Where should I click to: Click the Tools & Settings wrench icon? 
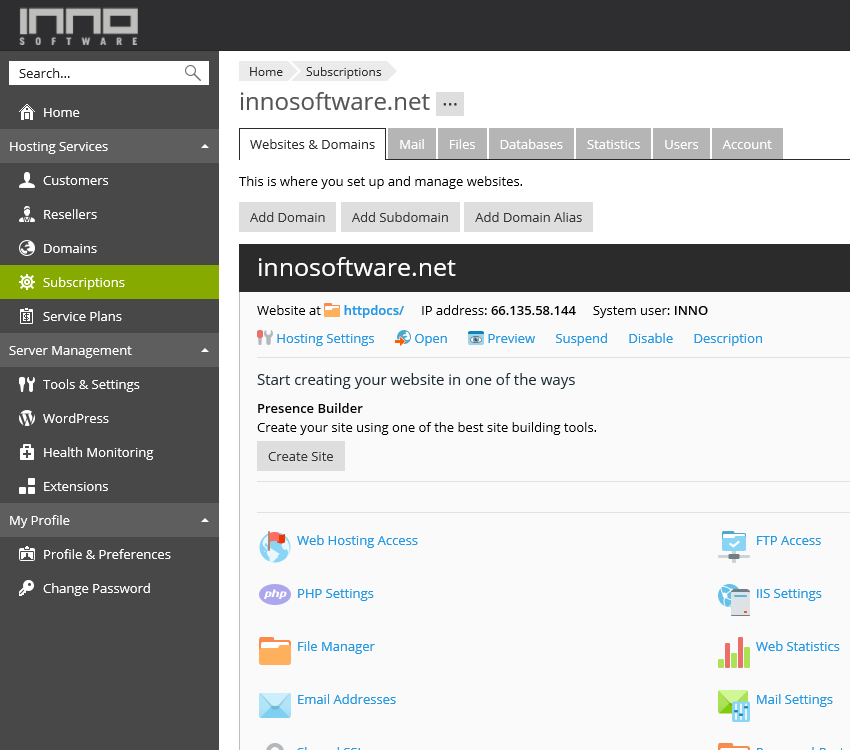27,384
